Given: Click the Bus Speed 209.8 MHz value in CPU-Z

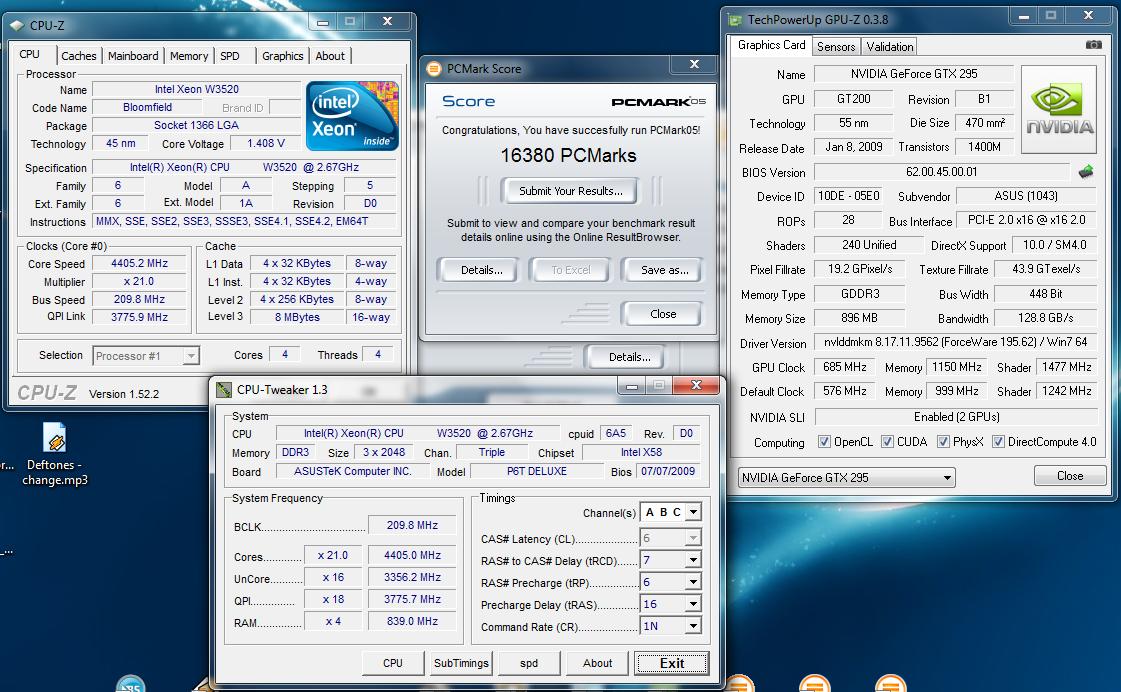Looking at the screenshot, I should pyautogui.click(x=139, y=299).
